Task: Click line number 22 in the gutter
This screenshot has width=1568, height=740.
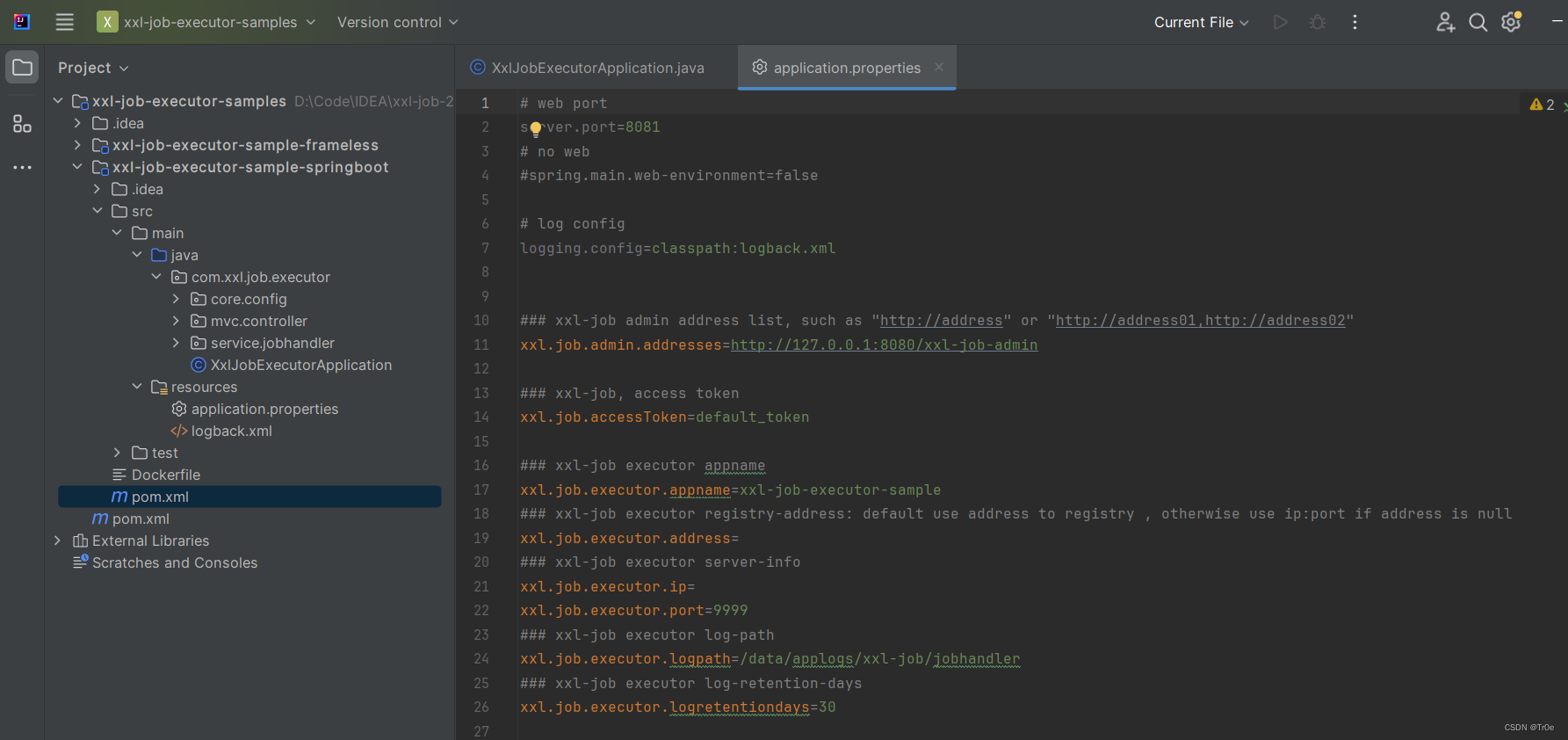Action: click(x=481, y=610)
